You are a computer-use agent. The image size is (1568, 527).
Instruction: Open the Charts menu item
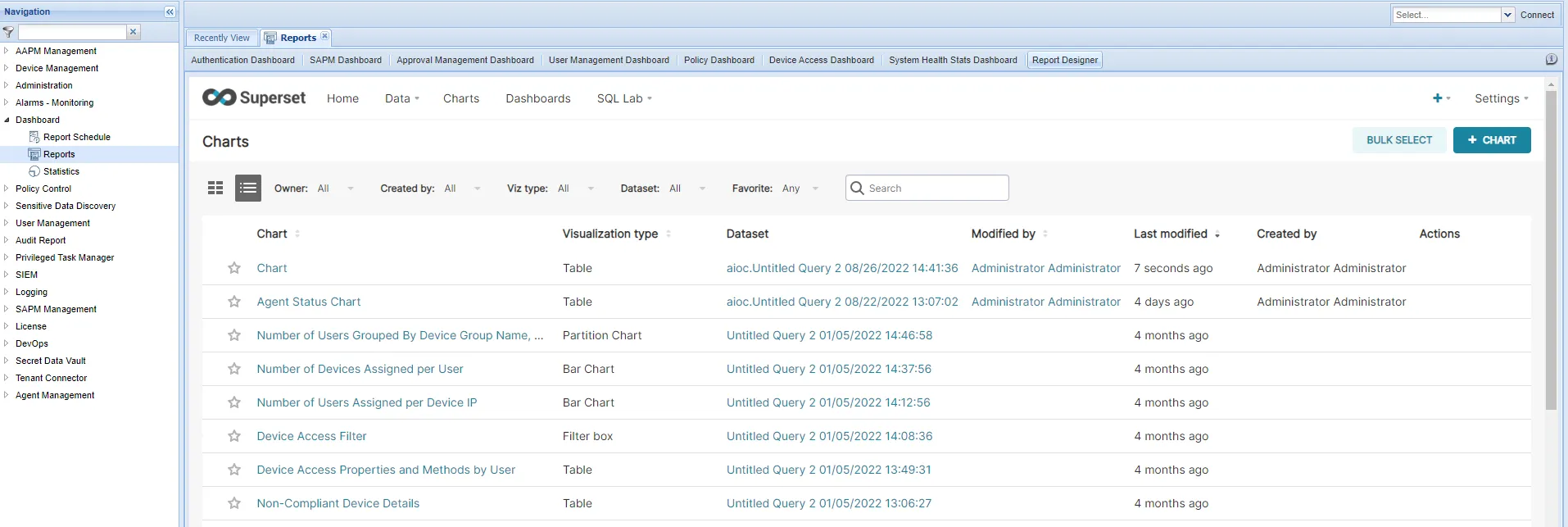tap(461, 98)
